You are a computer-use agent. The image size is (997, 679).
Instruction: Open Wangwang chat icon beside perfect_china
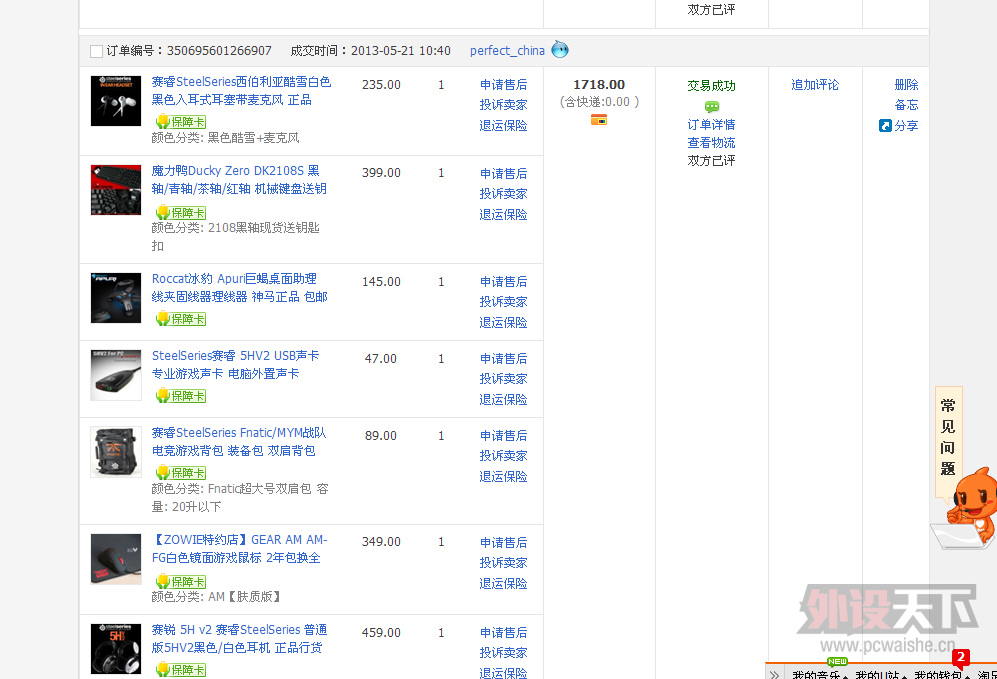coord(560,49)
